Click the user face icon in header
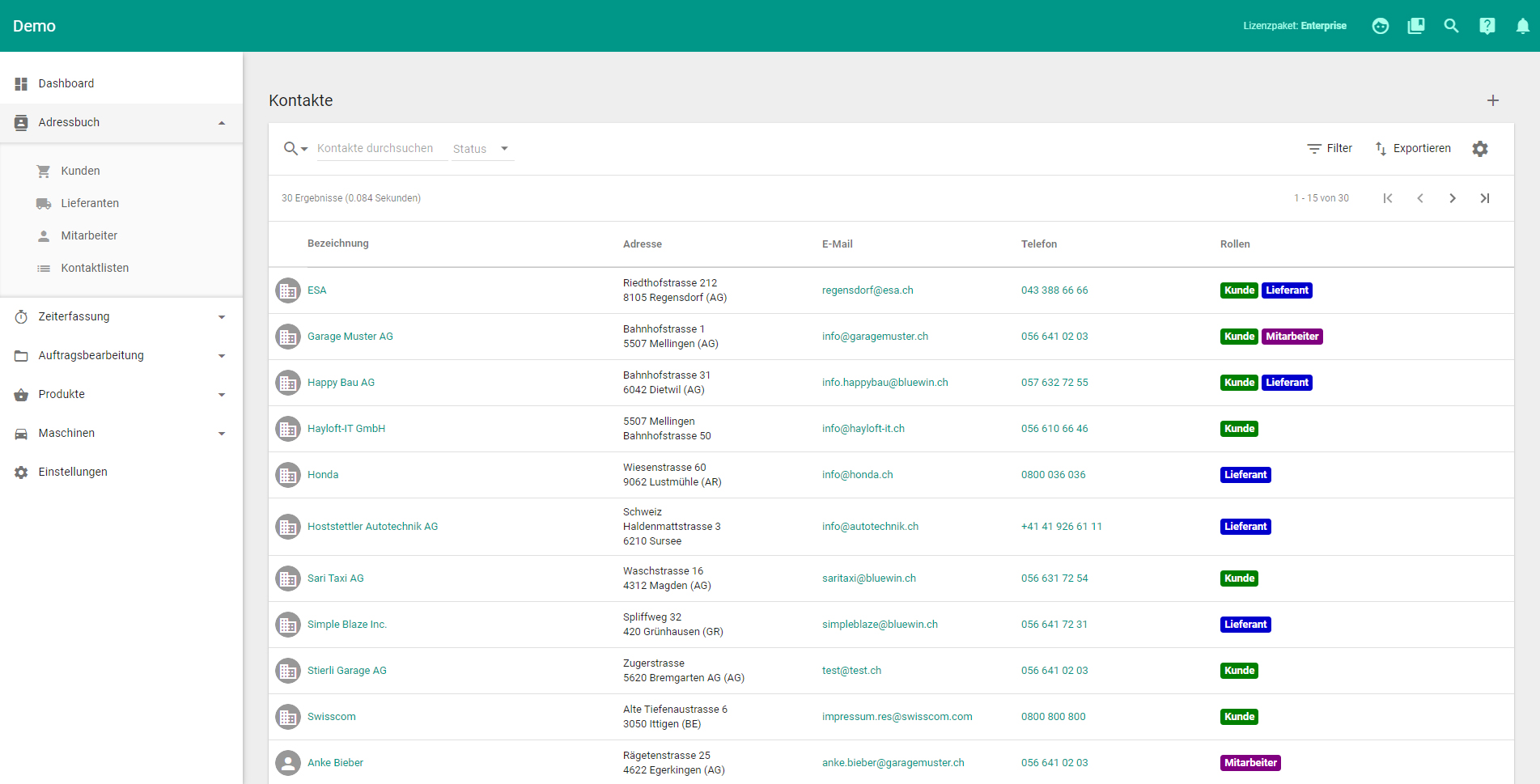1540x784 pixels. tap(1380, 26)
